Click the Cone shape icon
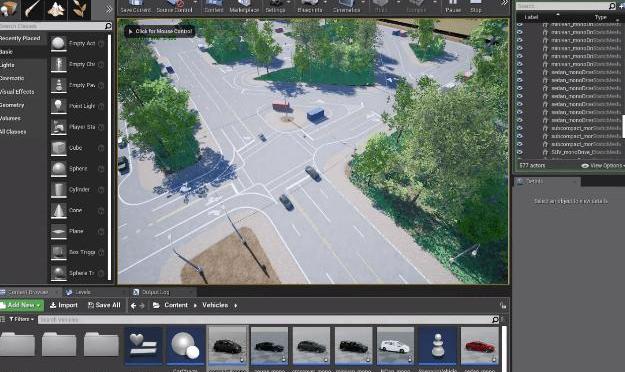Screen dimensions: 625x372 click(x=58, y=210)
